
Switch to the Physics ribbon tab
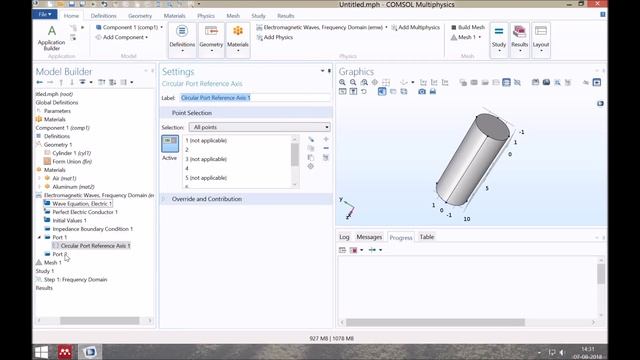tap(206, 16)
